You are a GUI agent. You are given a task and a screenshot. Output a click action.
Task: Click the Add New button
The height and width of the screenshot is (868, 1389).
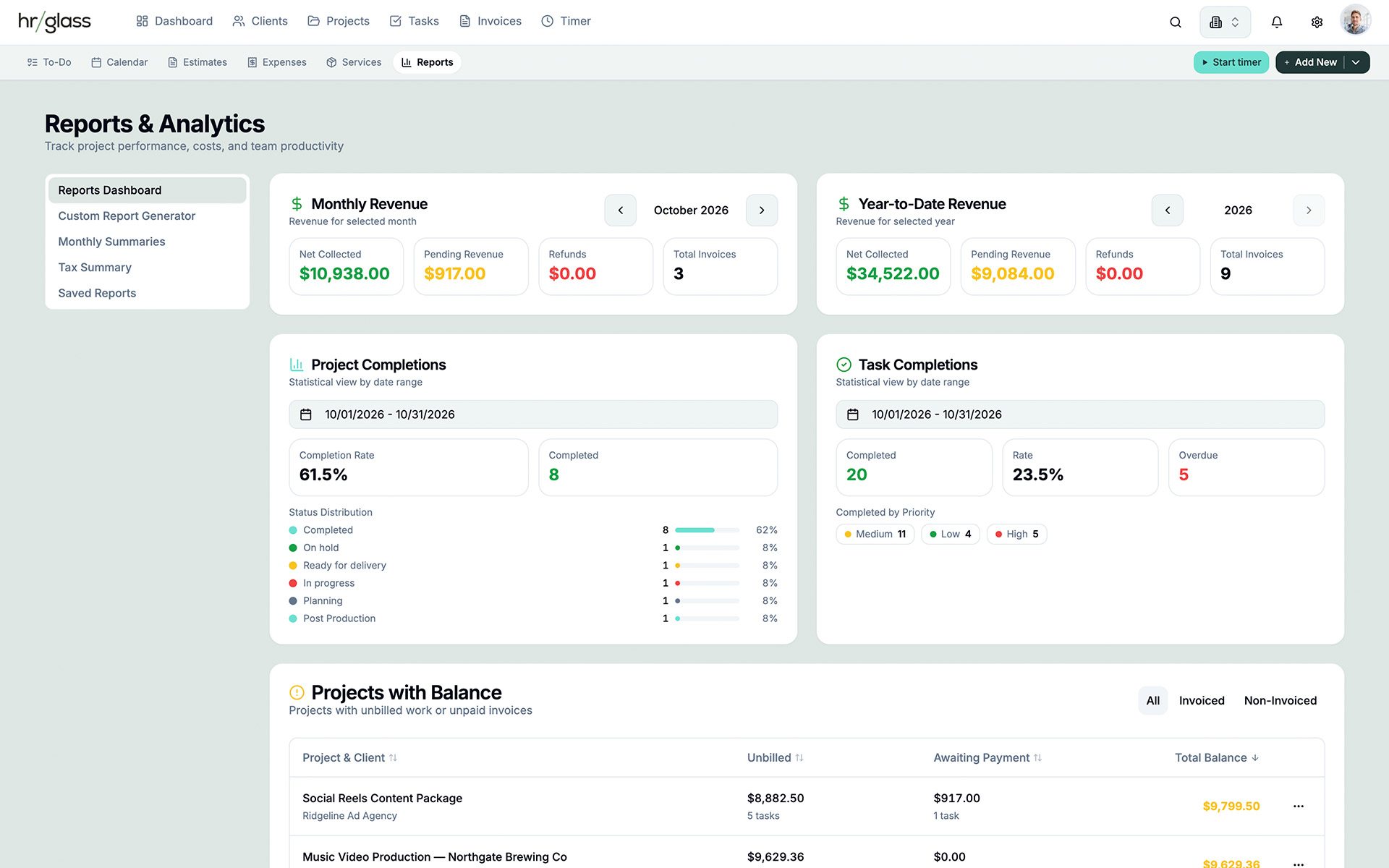1309,62
